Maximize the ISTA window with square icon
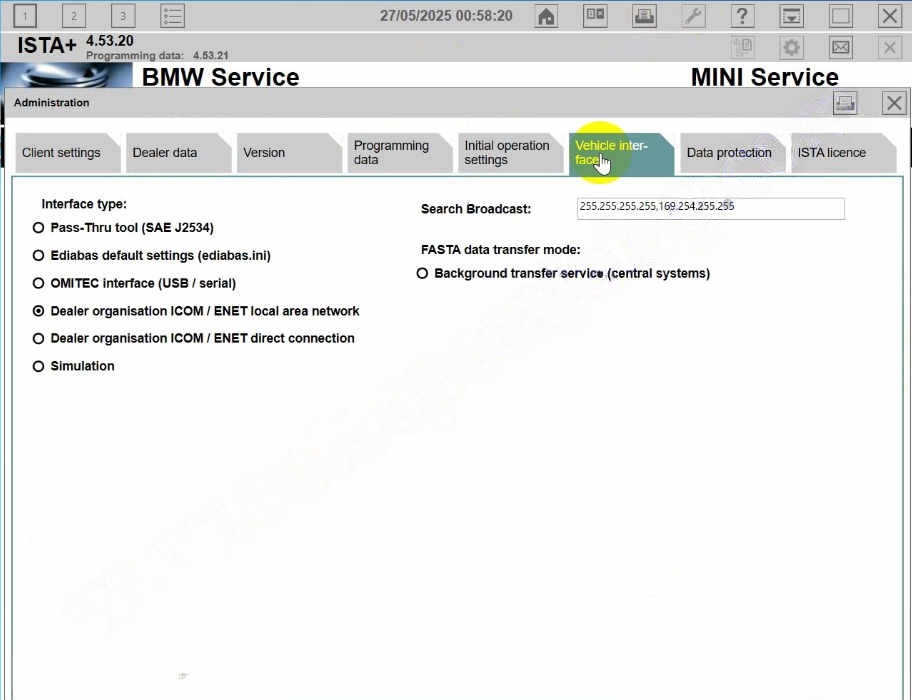This screenshot has width=912, height=700. click(840, 16)
